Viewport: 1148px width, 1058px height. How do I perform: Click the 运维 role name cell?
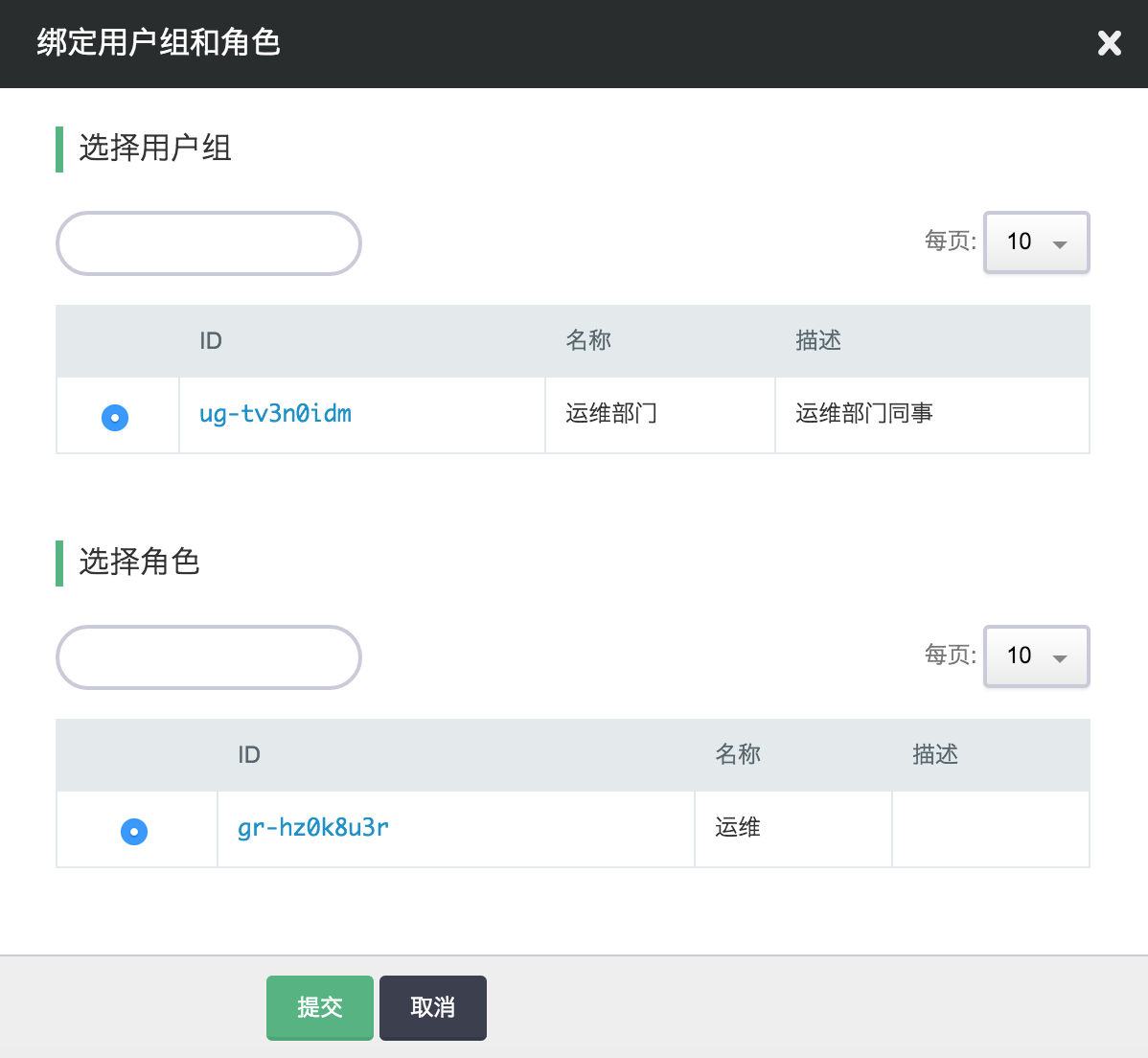pos(738,828)
